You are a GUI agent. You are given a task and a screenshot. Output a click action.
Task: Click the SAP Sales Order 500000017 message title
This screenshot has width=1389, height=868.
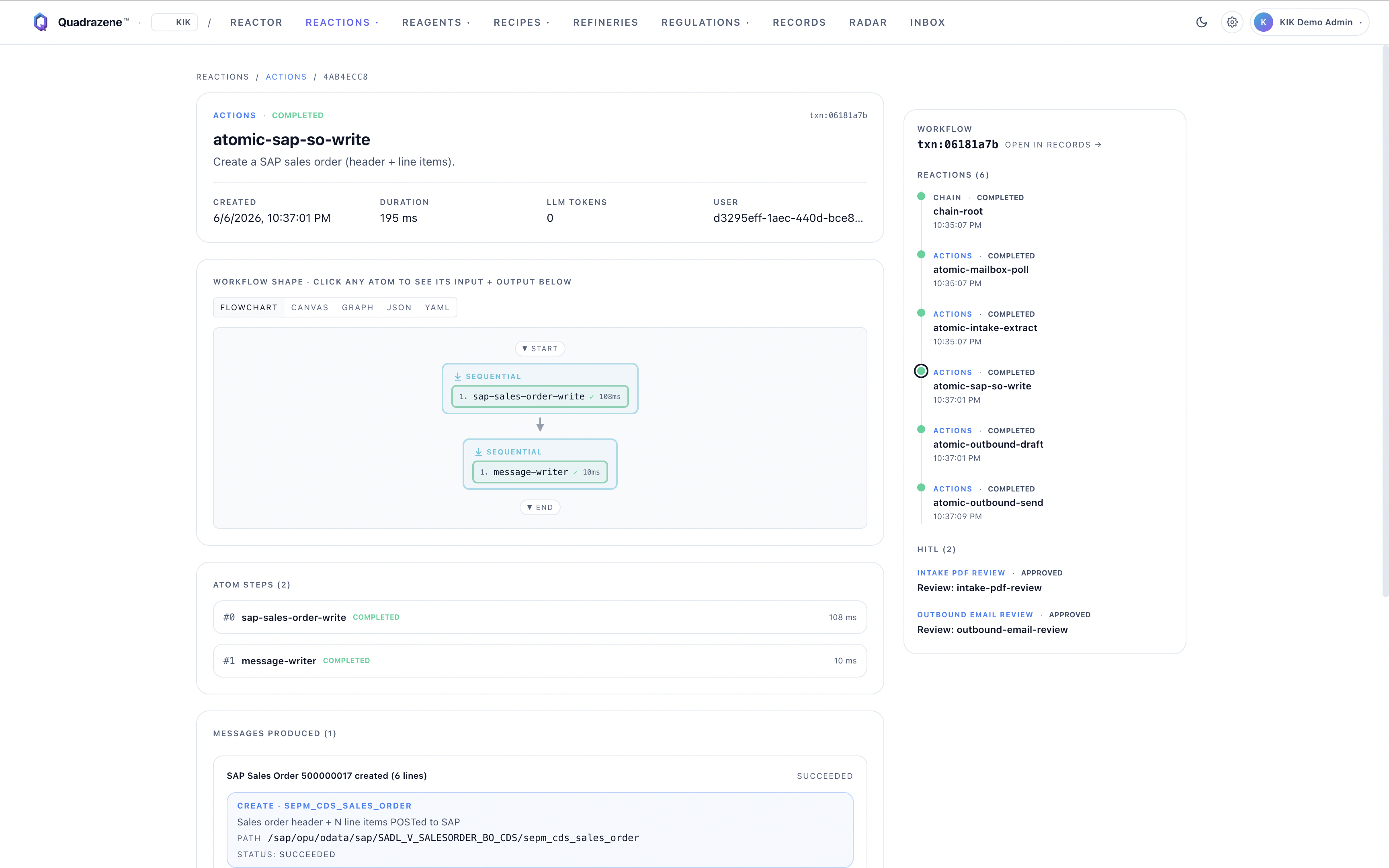click(327, 776)
